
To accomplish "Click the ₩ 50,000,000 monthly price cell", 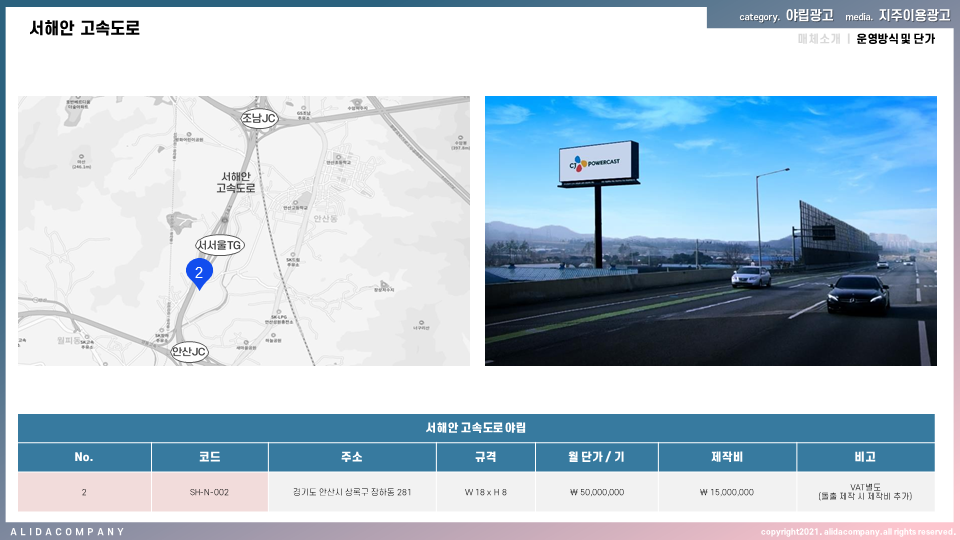I will click(595, 492).
